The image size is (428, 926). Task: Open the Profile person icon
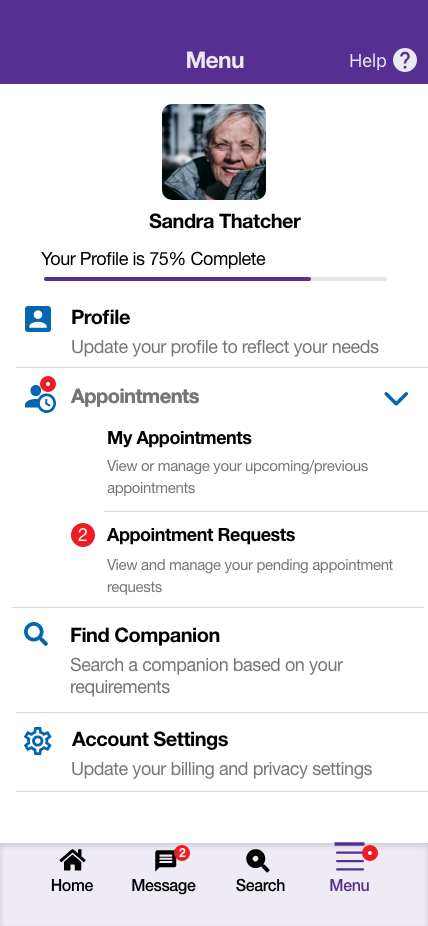[38, 319]
